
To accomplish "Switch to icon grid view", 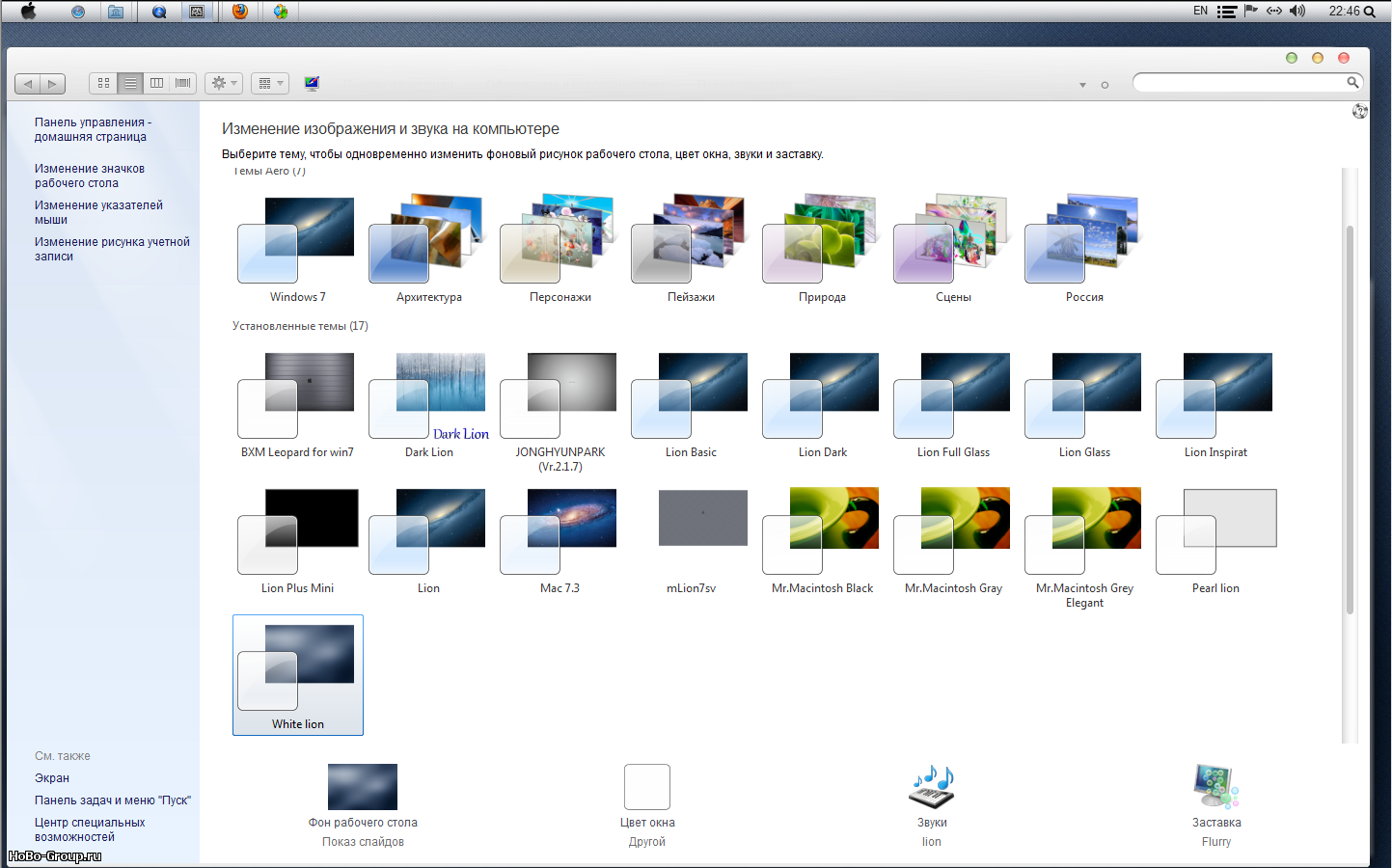I will [x=103, y=83].
